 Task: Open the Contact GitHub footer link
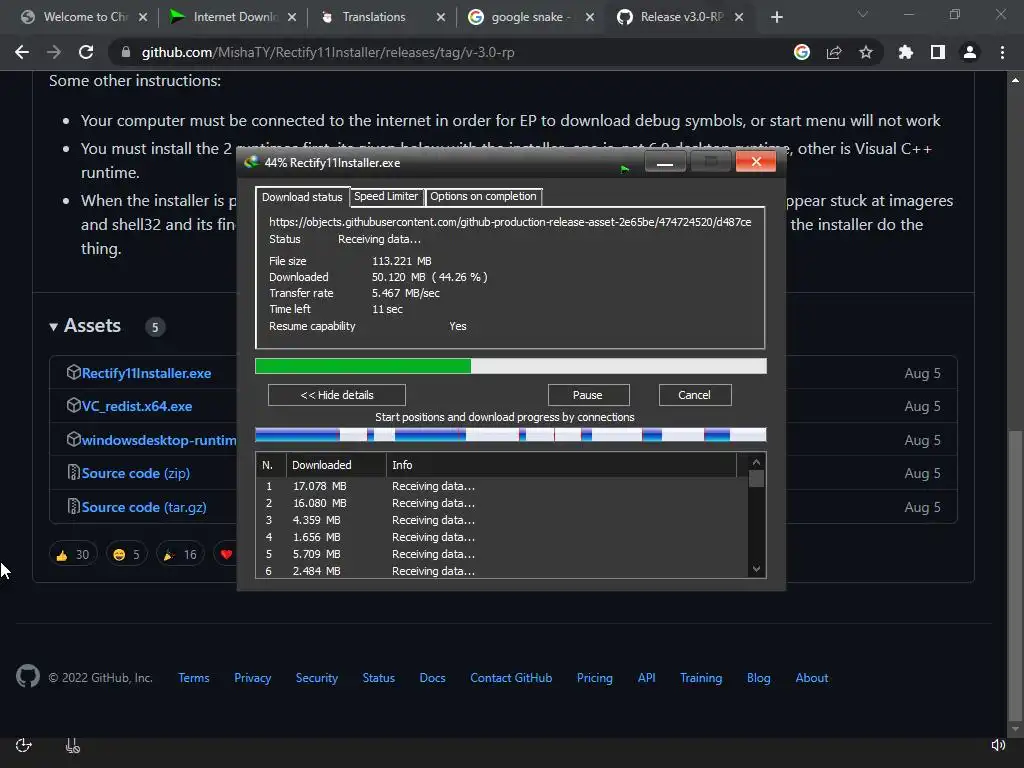click(x=511, y=678)
